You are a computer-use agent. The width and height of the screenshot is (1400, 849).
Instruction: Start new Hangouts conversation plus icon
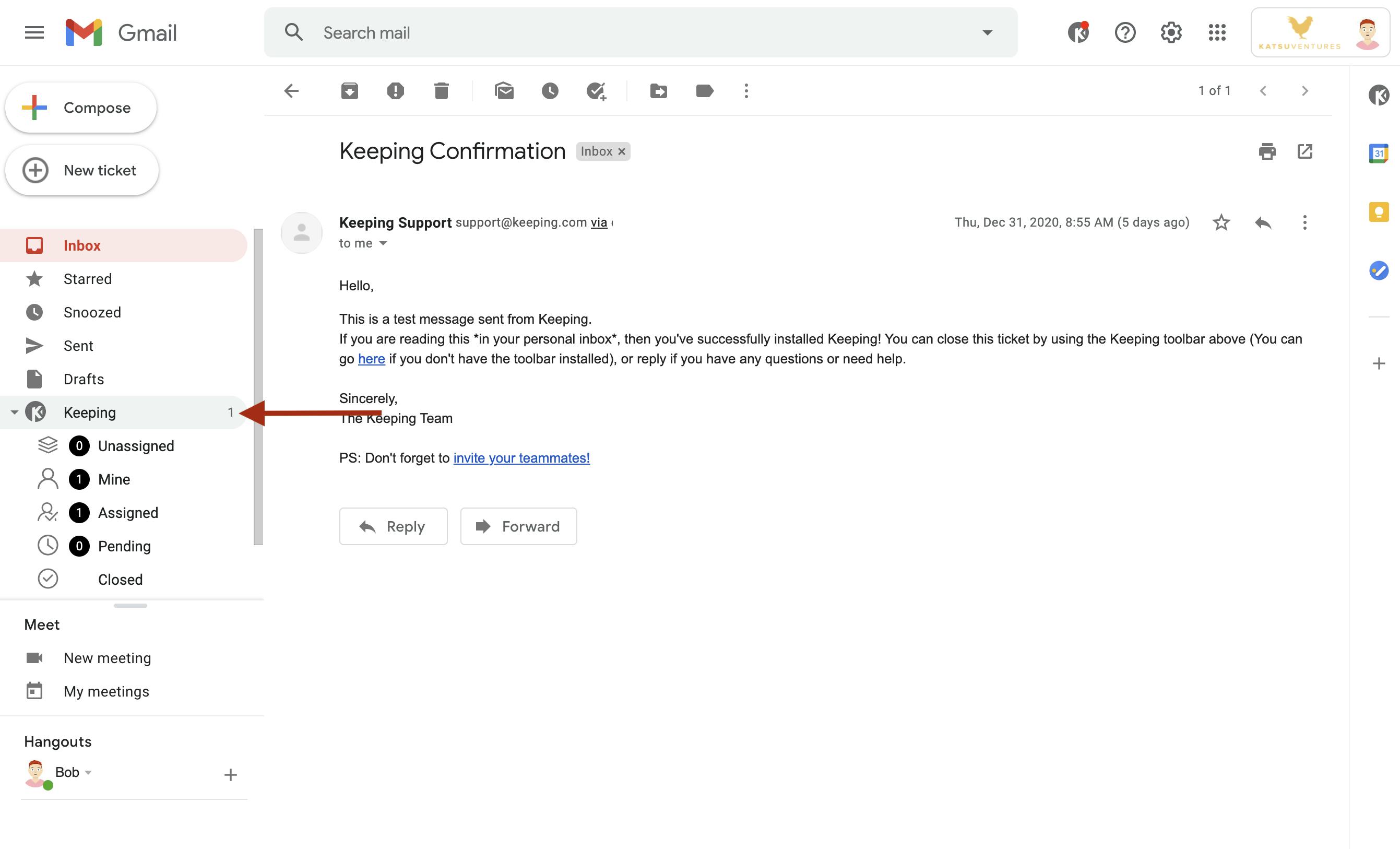(x=230, y=774)
